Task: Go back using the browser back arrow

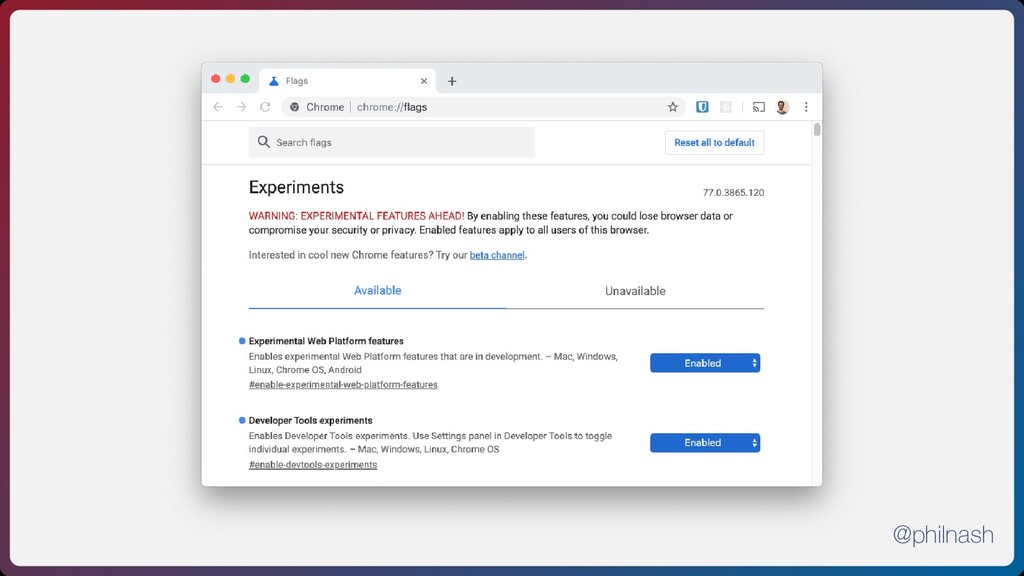Action: pyautogui.click(x=218, y=107)
